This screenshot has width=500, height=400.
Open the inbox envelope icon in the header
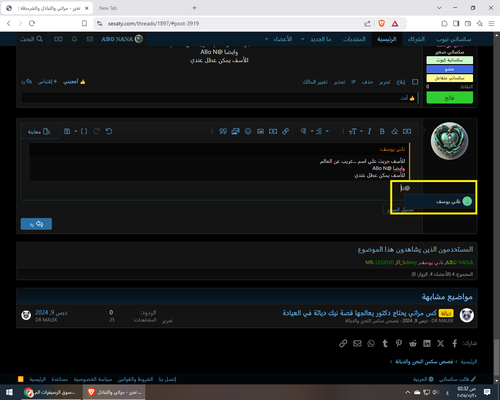(90, 39)
